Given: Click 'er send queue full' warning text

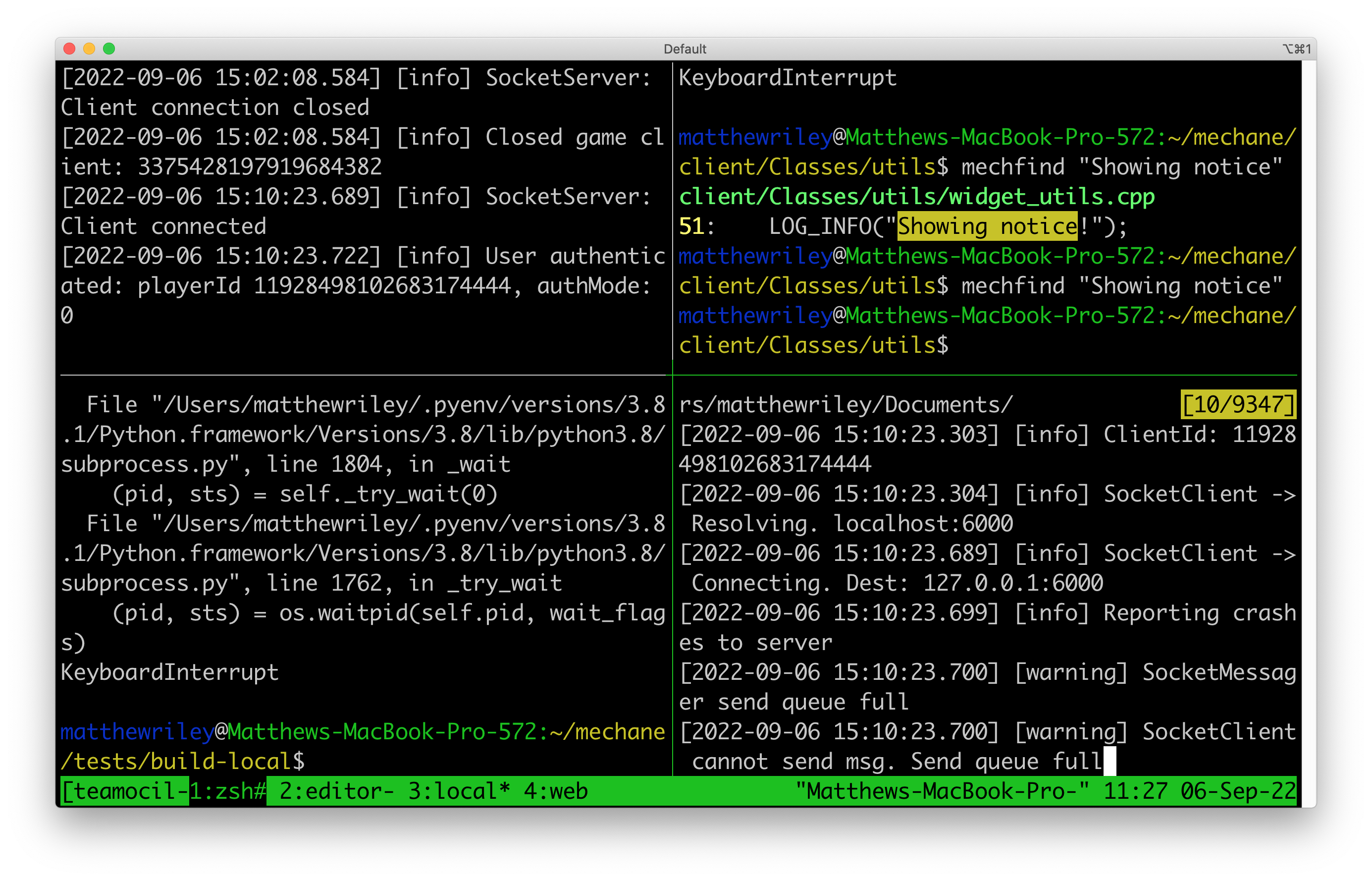Looking at the screenshot, I should click(794, 702).
